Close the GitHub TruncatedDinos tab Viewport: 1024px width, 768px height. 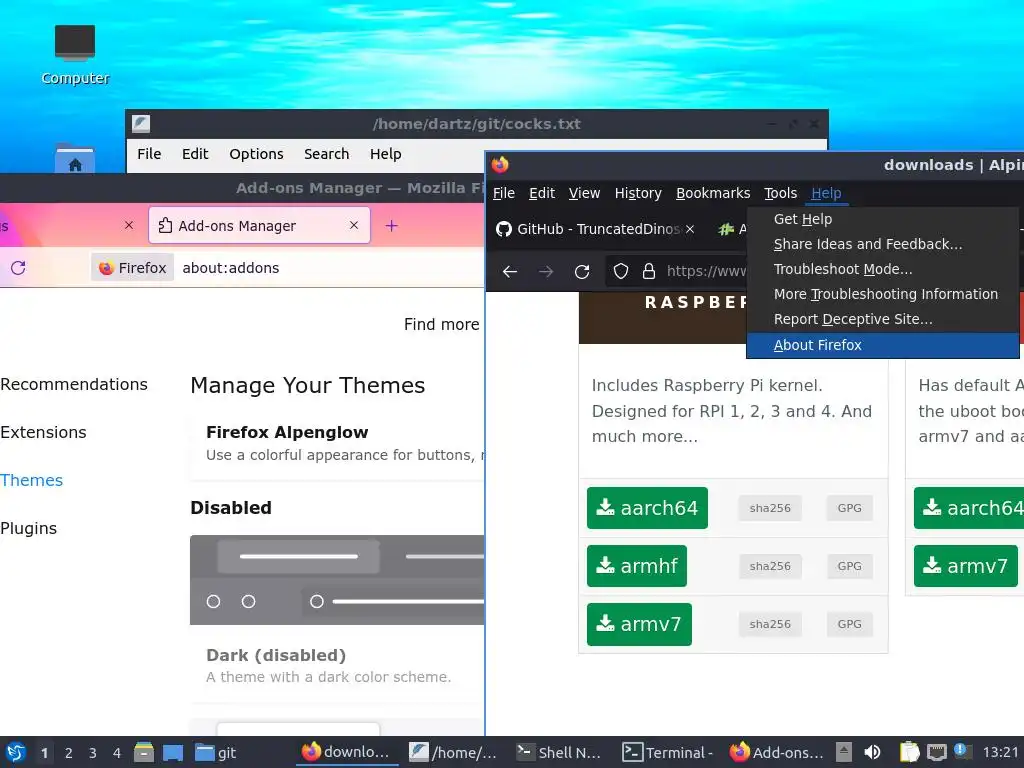690,229
